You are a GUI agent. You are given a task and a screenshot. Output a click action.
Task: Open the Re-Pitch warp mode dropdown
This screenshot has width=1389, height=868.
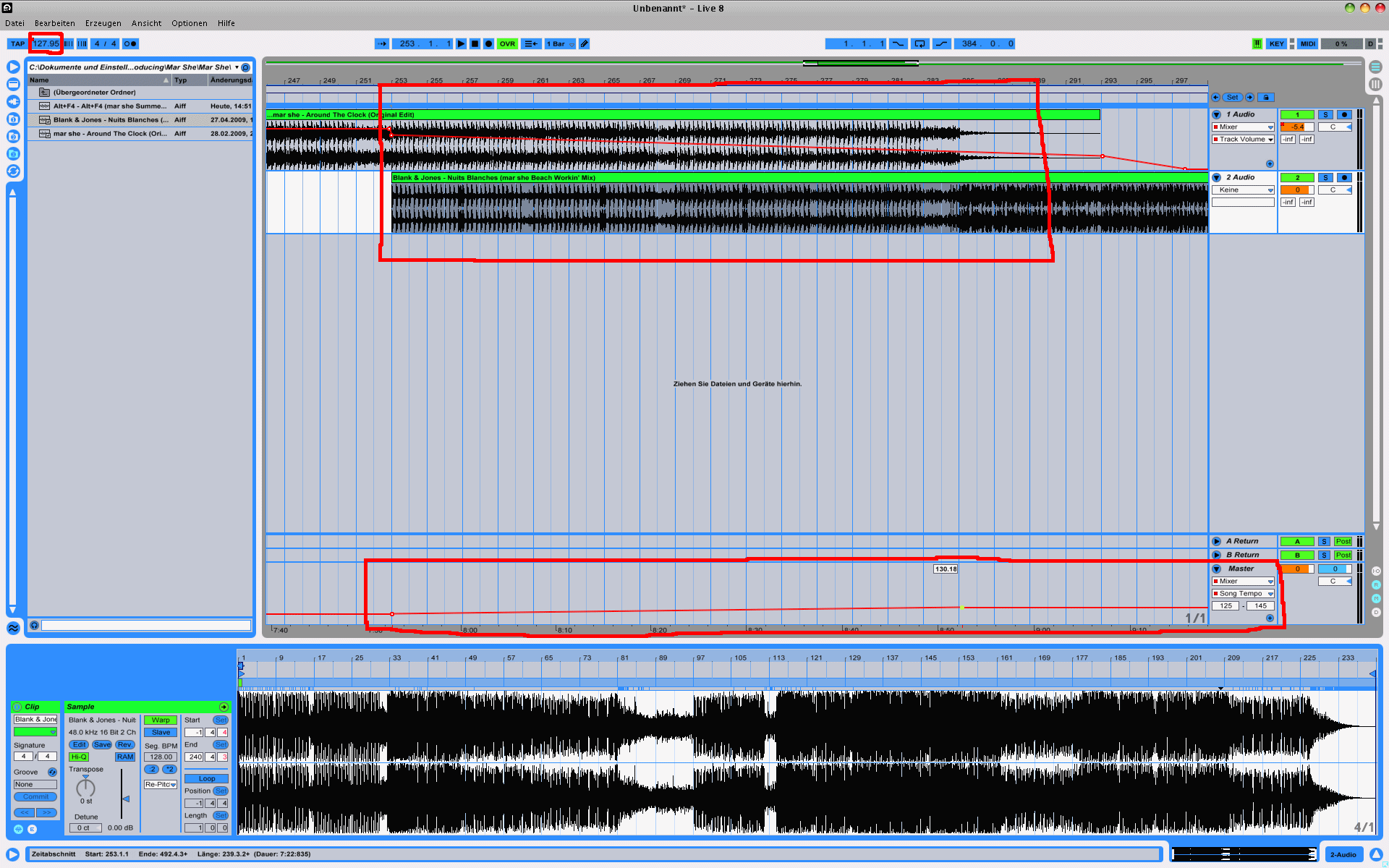pyautogui.click(x=161, y=784)
